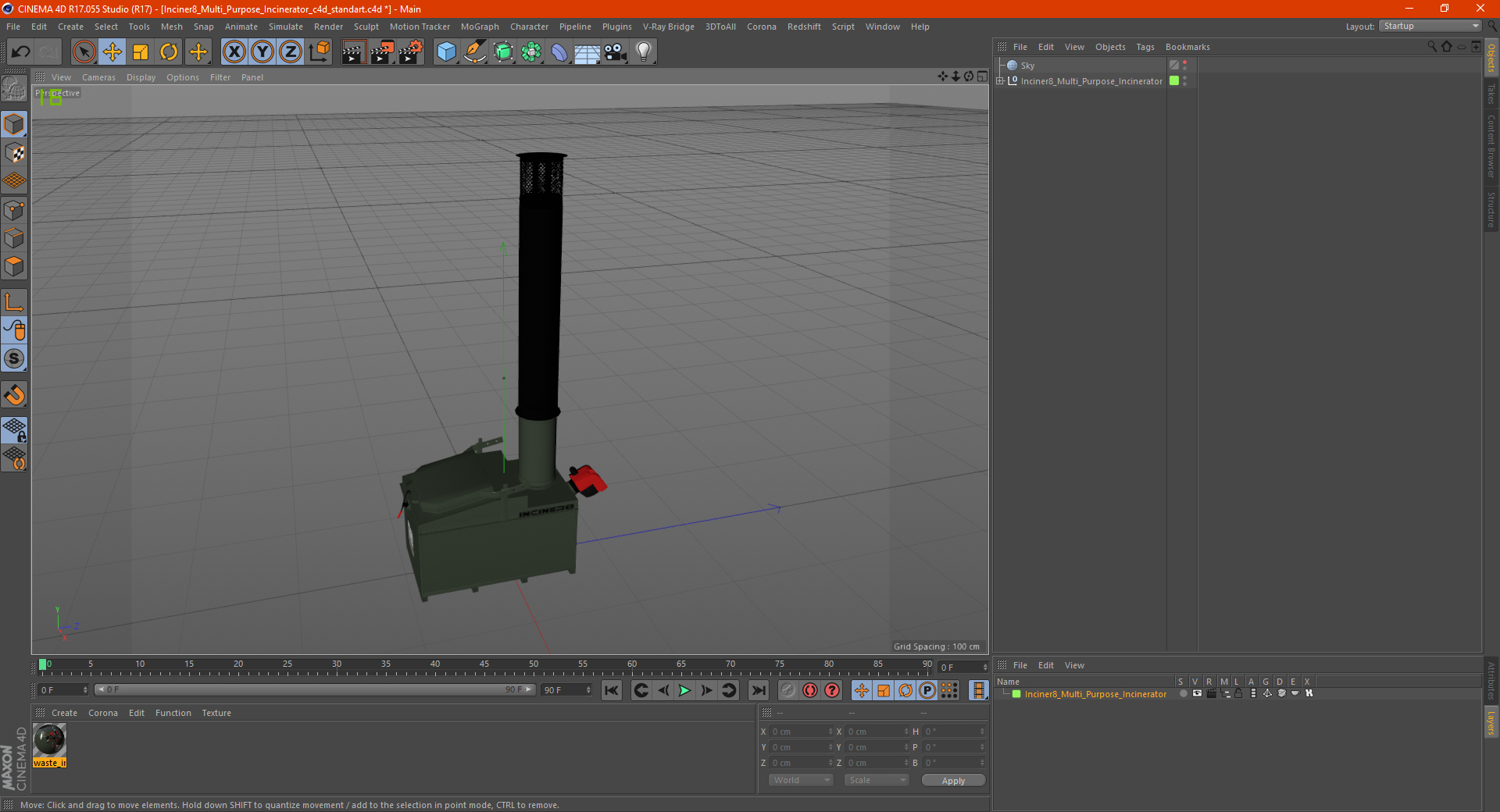
Task: Toggle Snap with the S icon
Action: pos(15,359)
